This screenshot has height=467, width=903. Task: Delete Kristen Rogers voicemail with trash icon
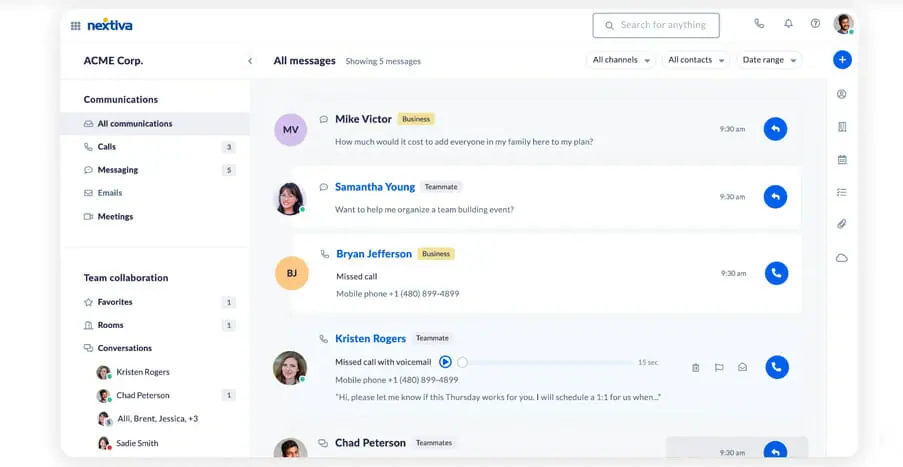point(696,367)
